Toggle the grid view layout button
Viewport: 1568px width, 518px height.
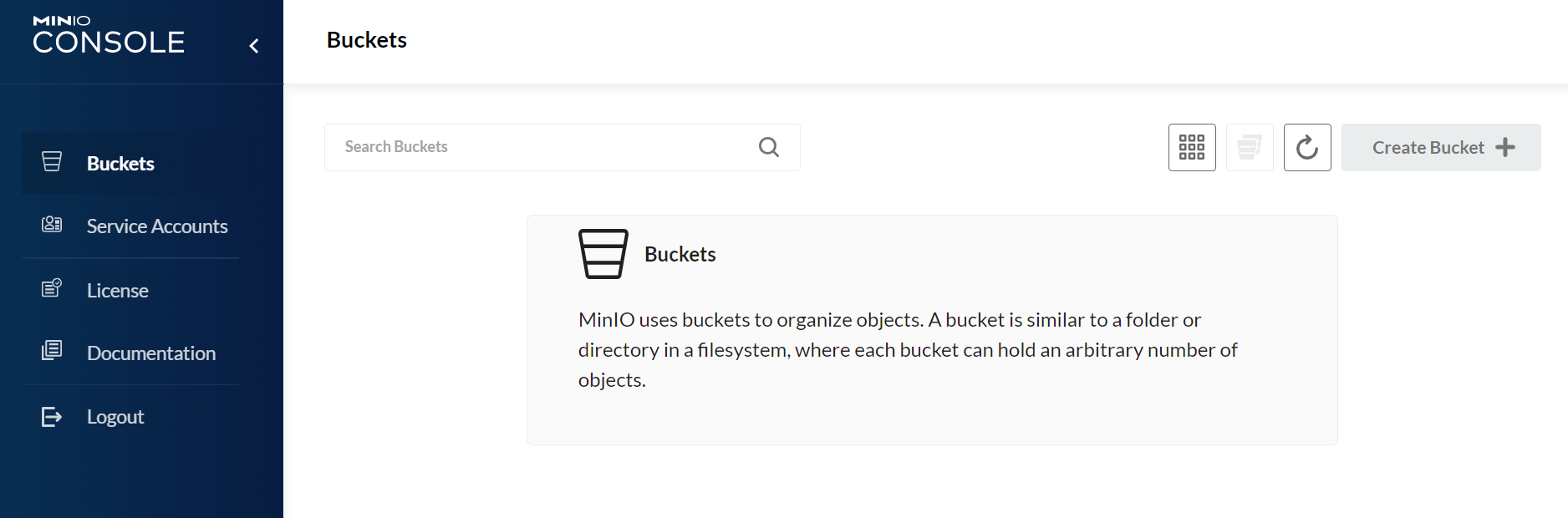(x=1191, y=147)
